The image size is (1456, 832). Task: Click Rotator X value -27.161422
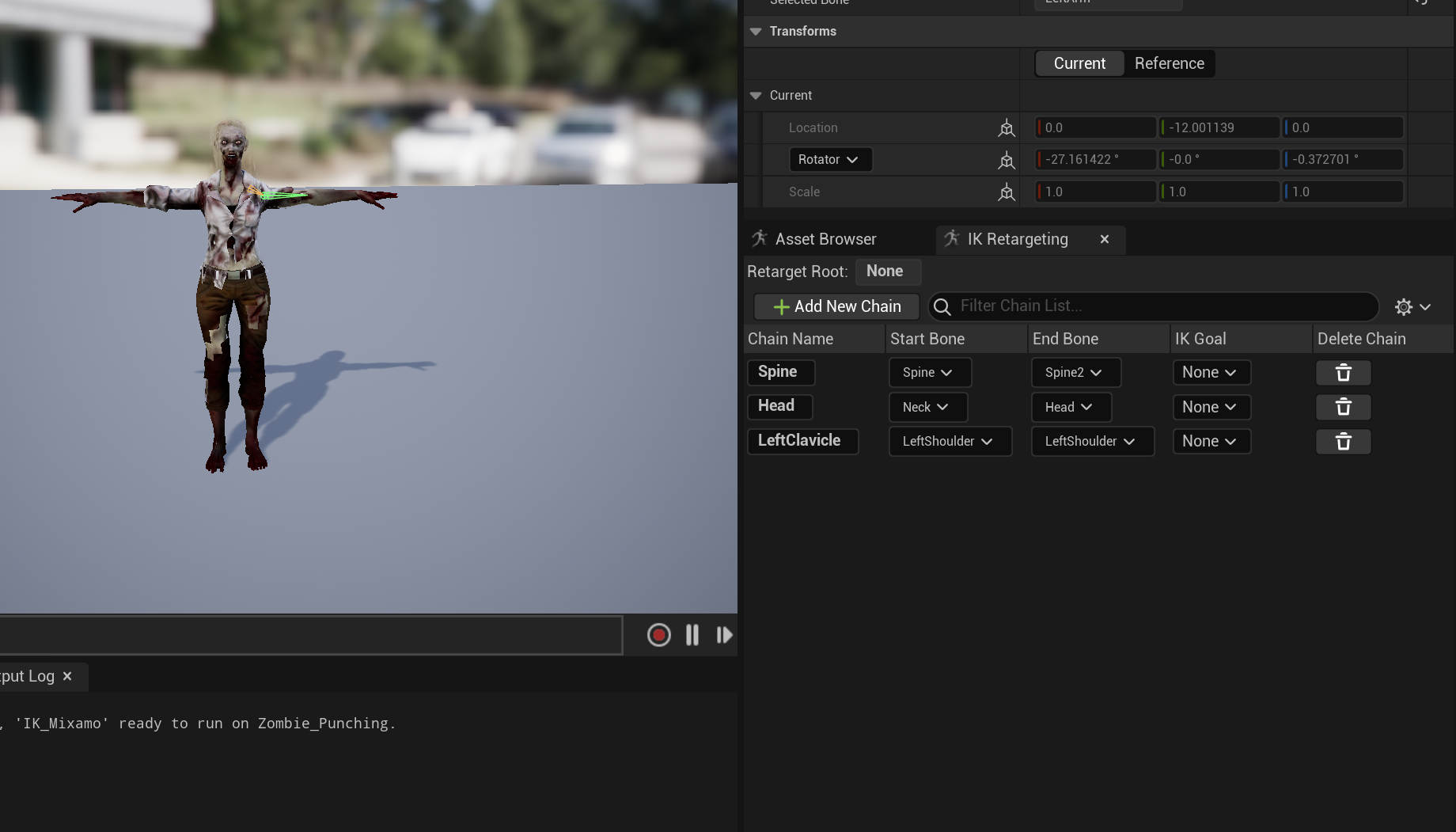1096,159
